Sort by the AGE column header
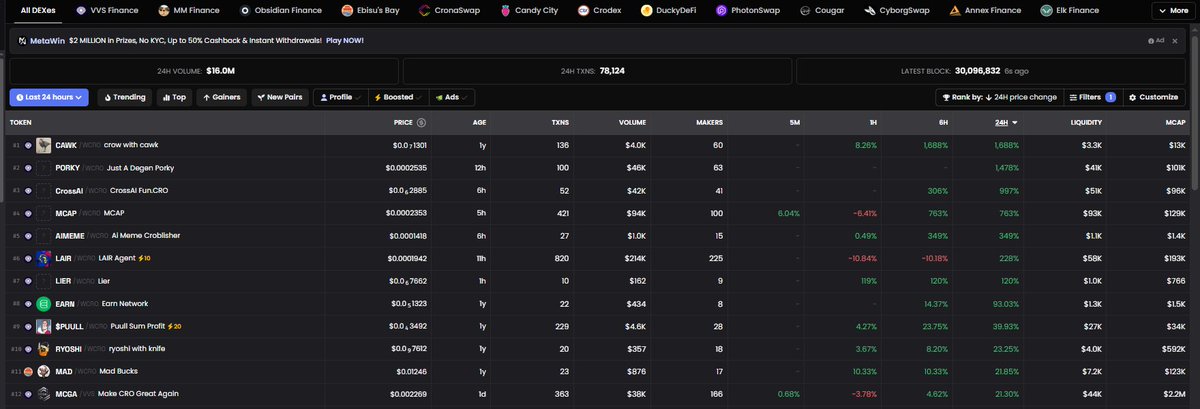The height and width of the screenshot is (409, 1200). [x=479, y=122]
